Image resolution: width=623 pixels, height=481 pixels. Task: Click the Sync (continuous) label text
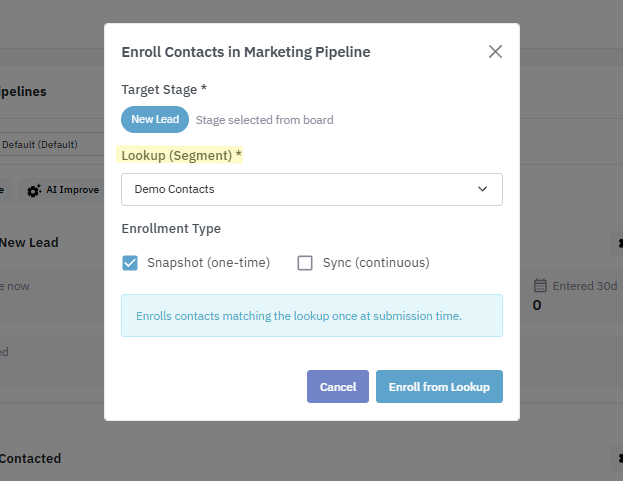[375, 263]
